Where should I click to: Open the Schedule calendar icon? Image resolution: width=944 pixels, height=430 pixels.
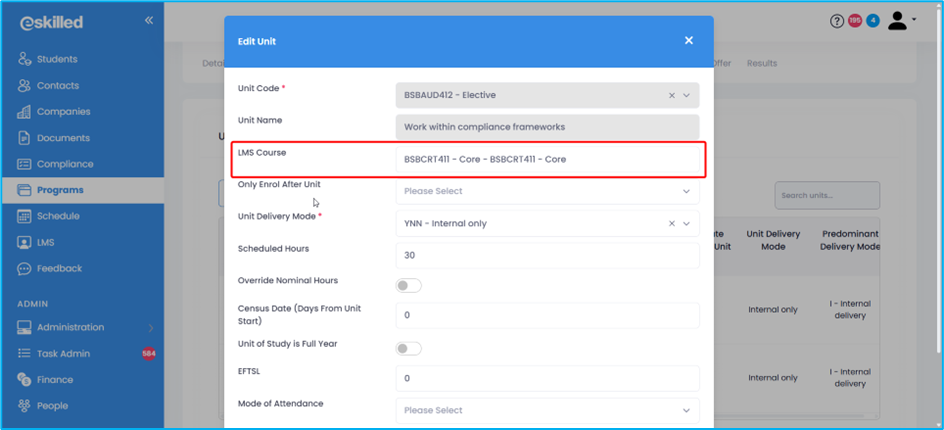[24, 216]
